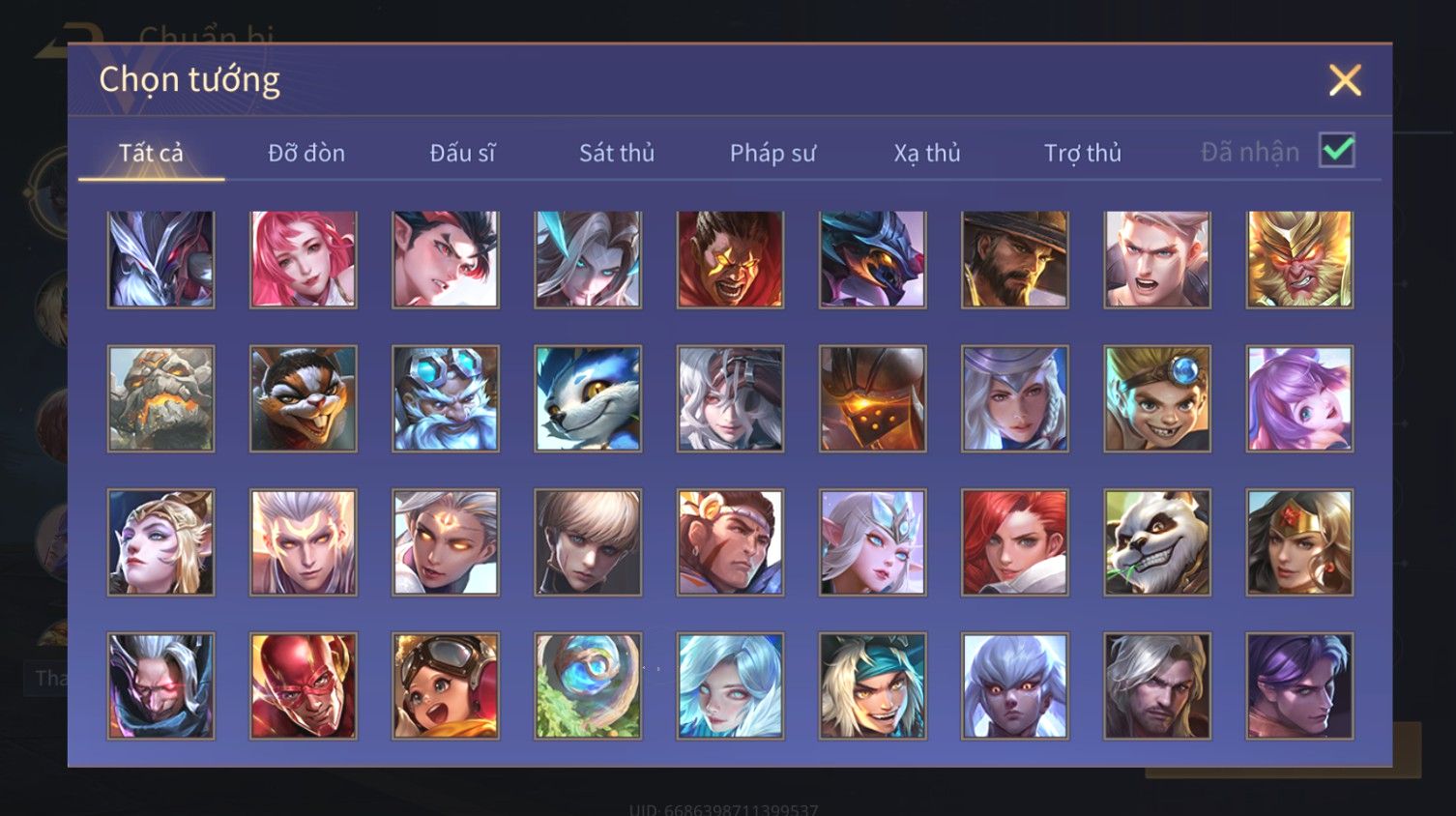This screenshot has width=1456, height=816.
Task: Toggle the Đã nhận checkbox
Action: point(1337,151)
